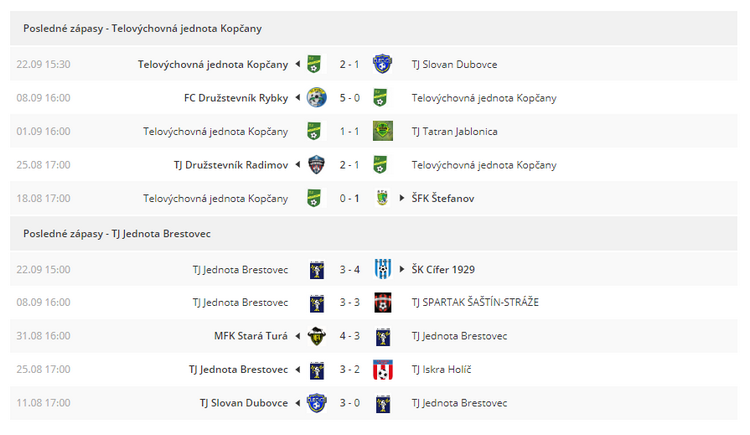750x435 pixels.
Task: Click the TJ Spartak Šaštín-Stráže logo
Action: coord(383,302)
